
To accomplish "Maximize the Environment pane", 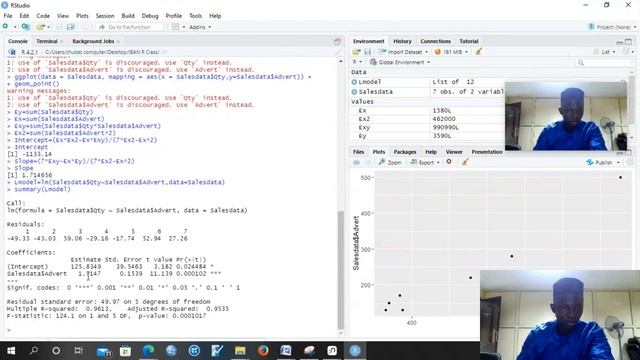I will pyautogui.click(x=629, y=42).
